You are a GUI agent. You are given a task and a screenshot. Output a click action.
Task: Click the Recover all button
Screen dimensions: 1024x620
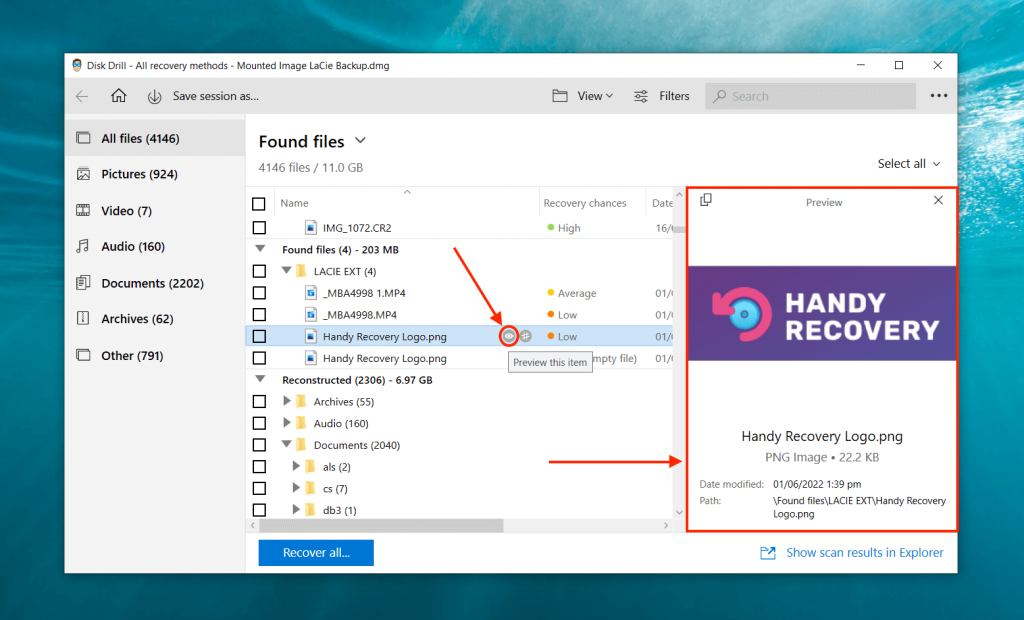pyautogui.click(x=315, y=552)
